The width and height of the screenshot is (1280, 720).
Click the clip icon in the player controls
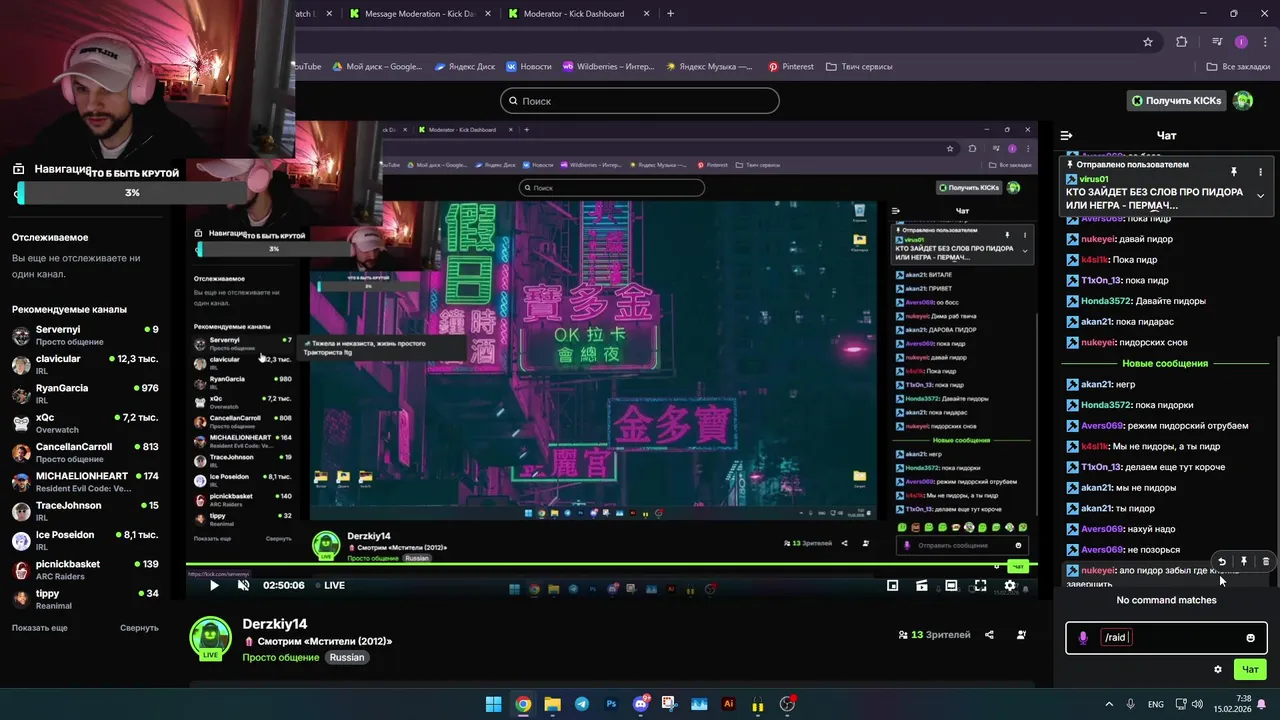pyautogui.click(x=922, y=586)
